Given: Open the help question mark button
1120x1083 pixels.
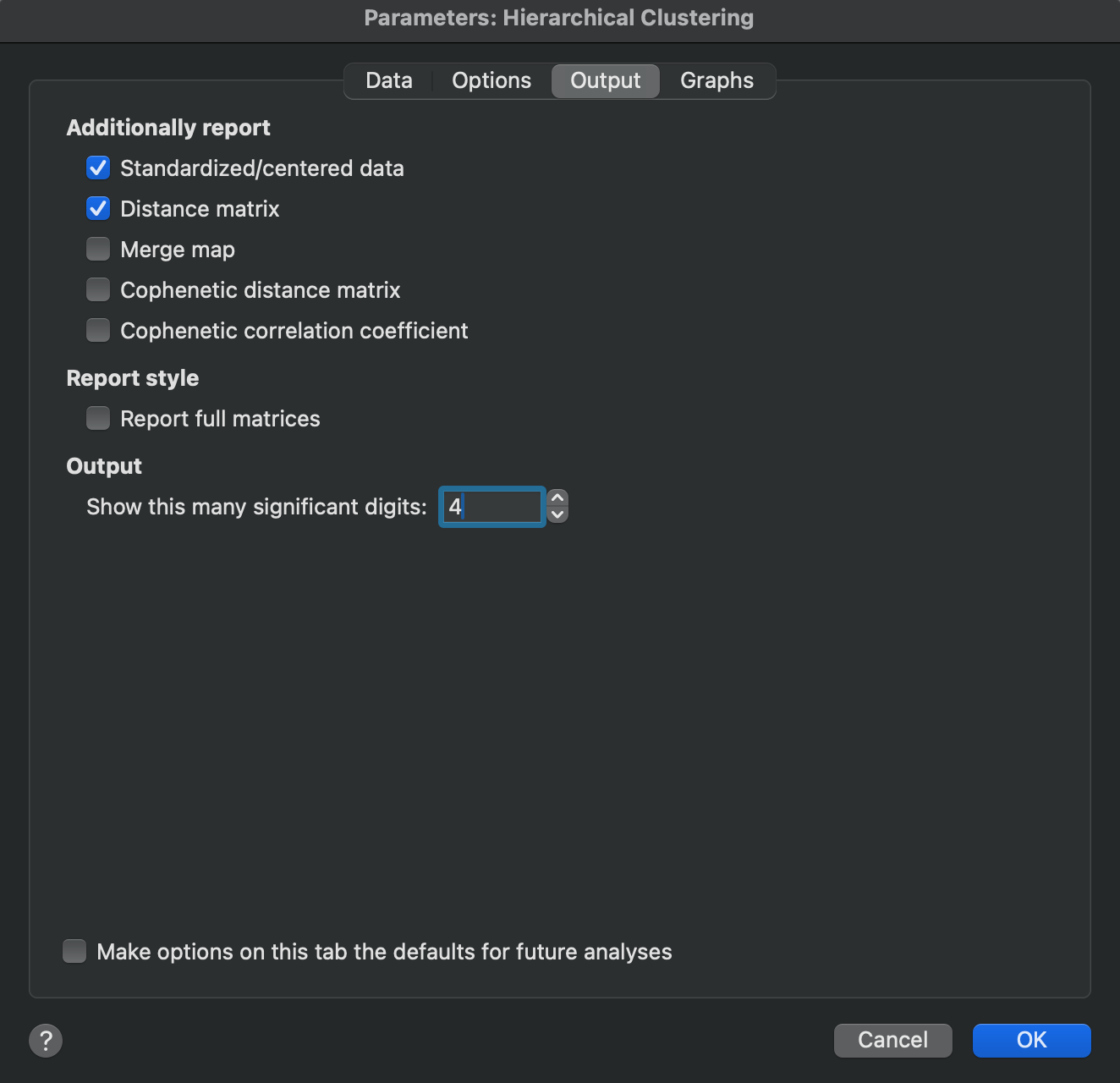Looking at the screenshot, I should tap(46, 1041).
